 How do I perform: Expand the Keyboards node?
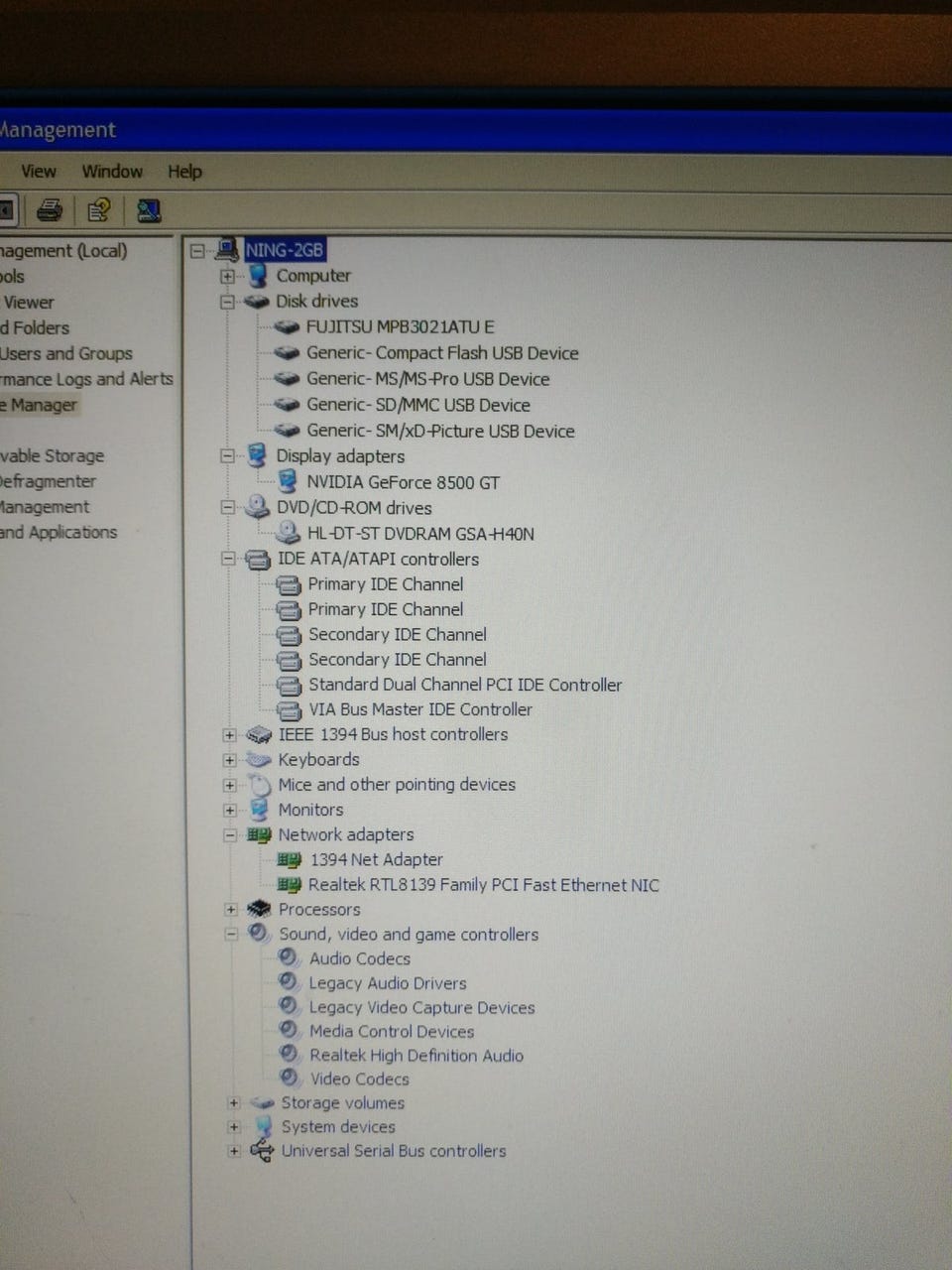(x=230, y=760)
